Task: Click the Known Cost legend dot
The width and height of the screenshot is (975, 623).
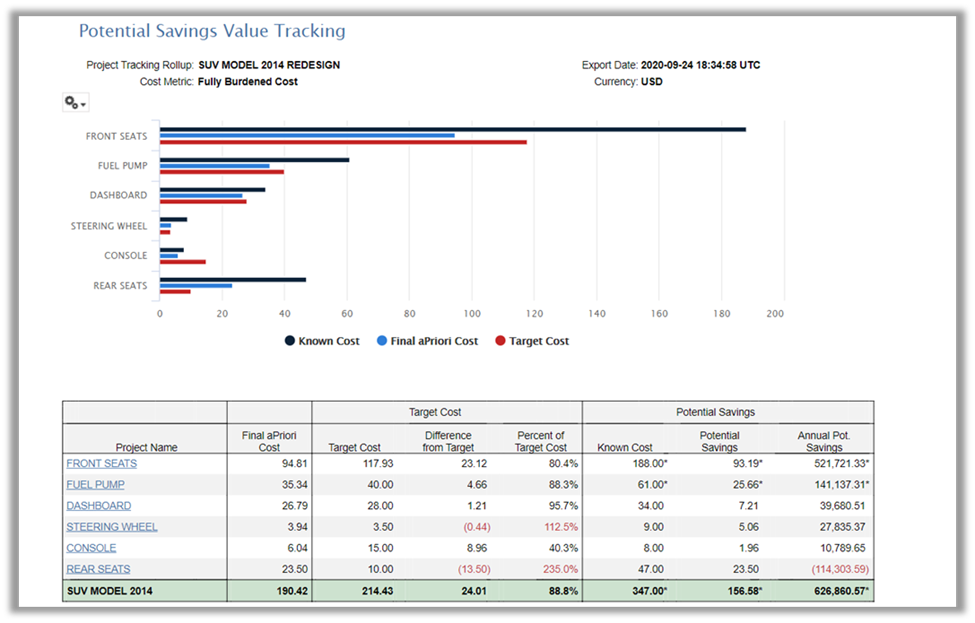Action: click(x=290, y=341)
